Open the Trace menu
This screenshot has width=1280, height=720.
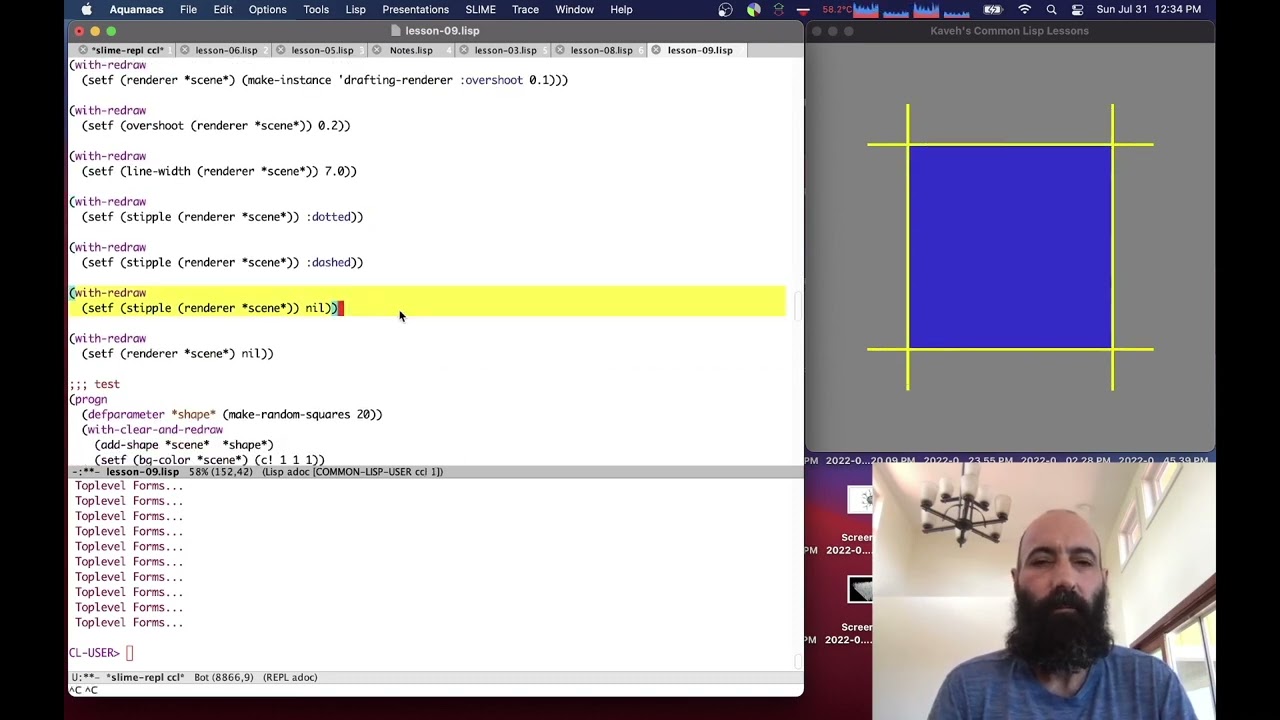point(525,9)
